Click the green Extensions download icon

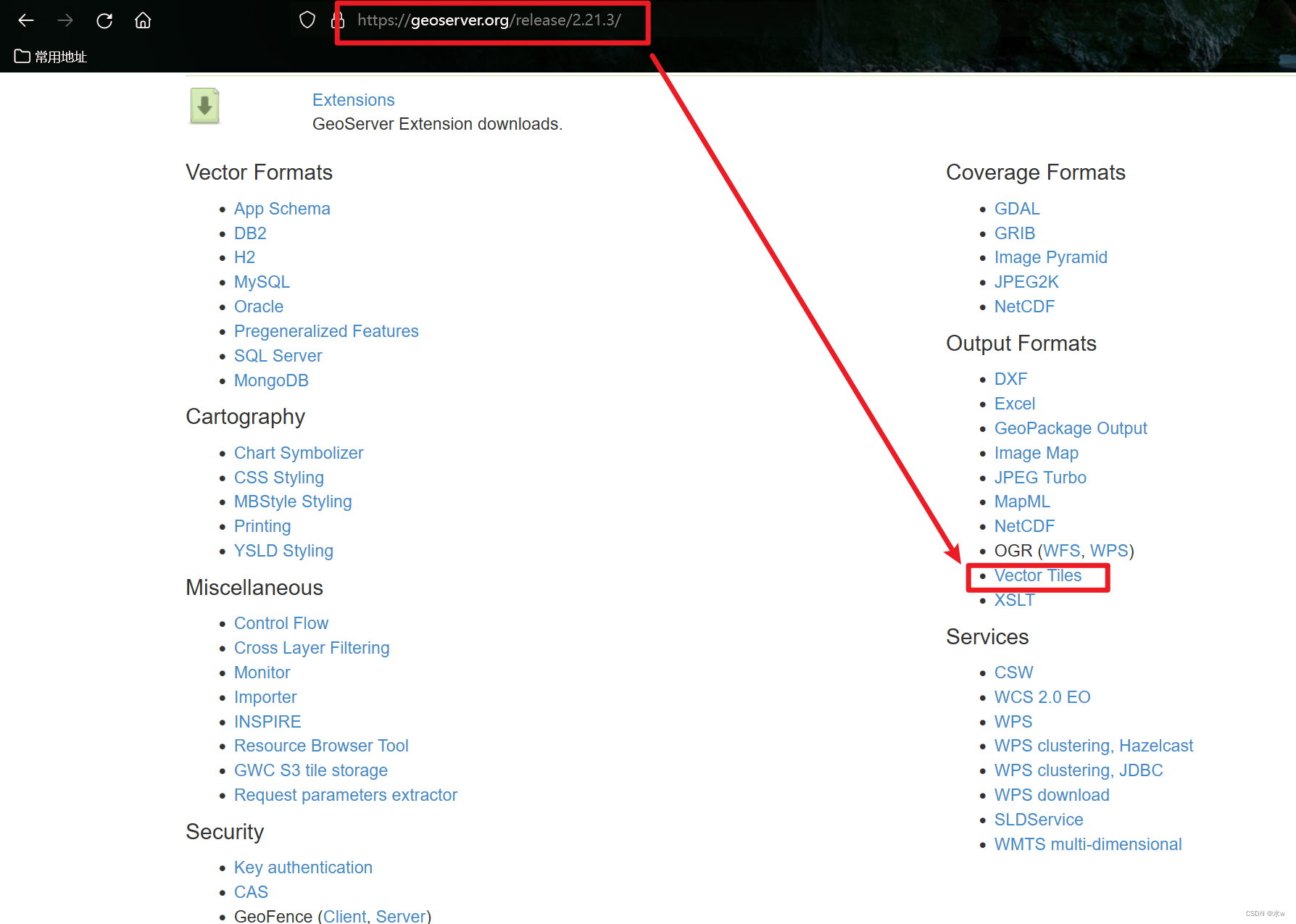coord(204,107)
